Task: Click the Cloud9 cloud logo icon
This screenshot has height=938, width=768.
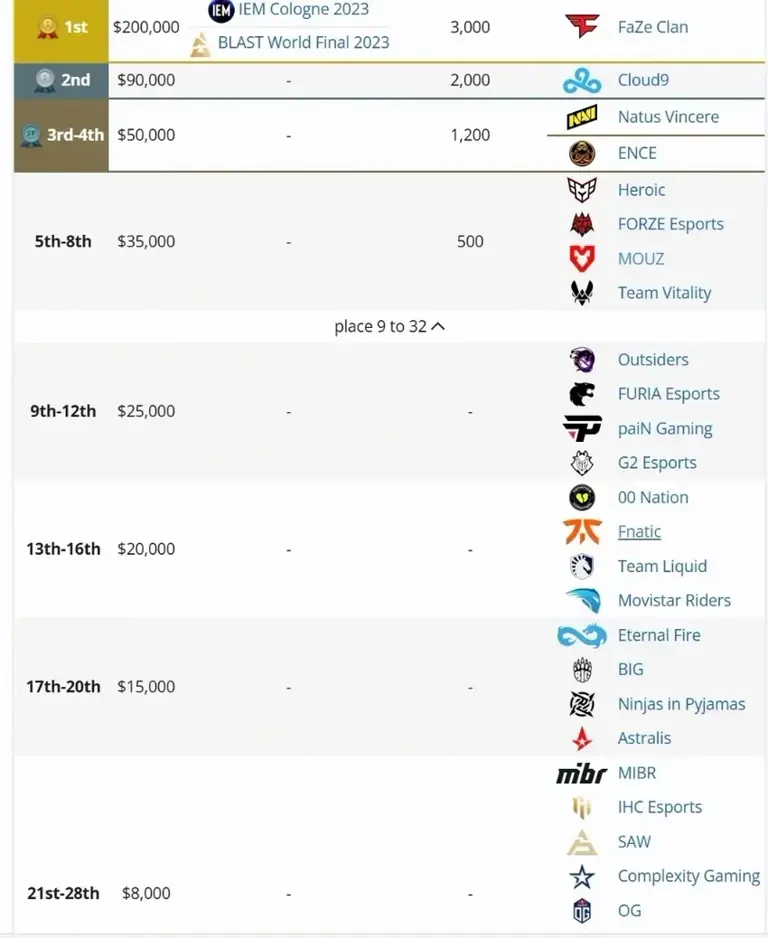Action: (x=582, y=80)
